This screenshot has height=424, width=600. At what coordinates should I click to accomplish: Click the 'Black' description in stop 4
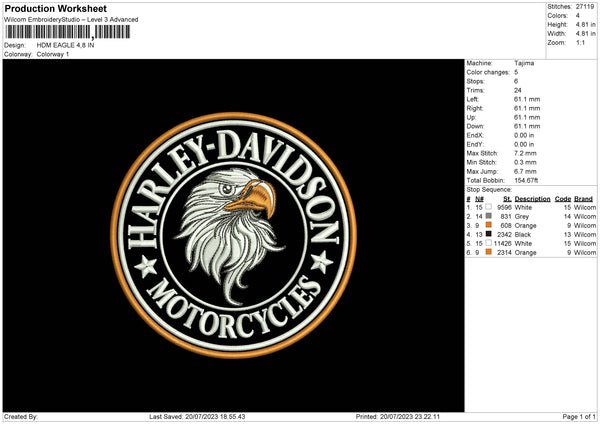[x=523, y=235]
